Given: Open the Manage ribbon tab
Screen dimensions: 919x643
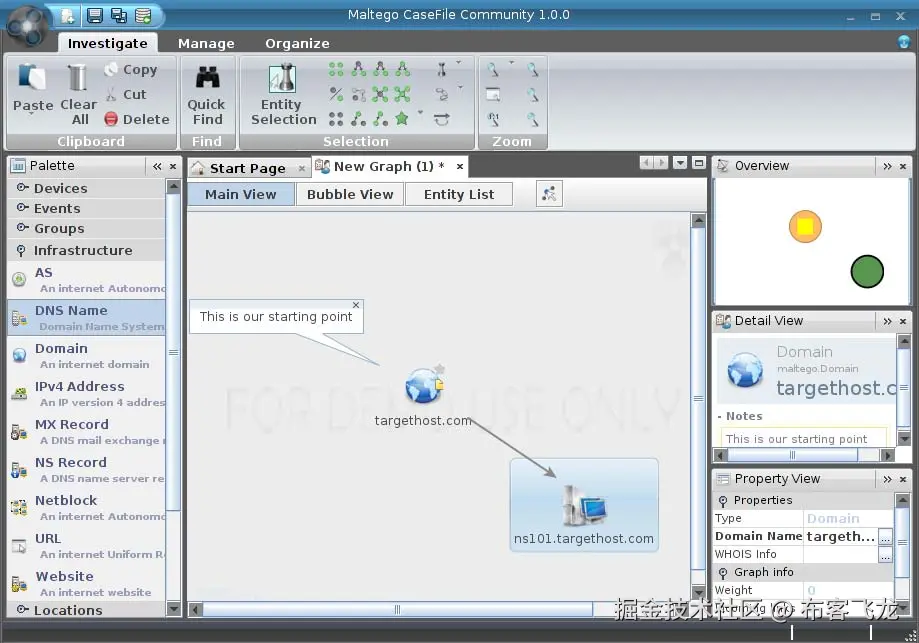Looking at the screenshot, I should coord(206,43).
